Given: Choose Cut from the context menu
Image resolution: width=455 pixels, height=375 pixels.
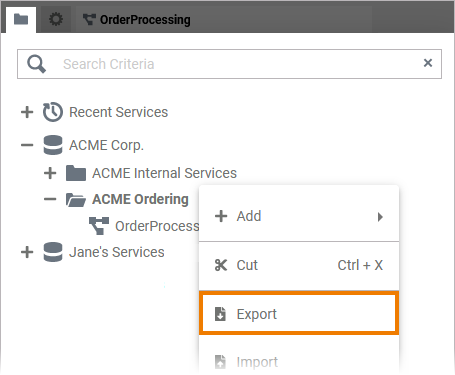Looking at the screenshot, I should [299, 265].
